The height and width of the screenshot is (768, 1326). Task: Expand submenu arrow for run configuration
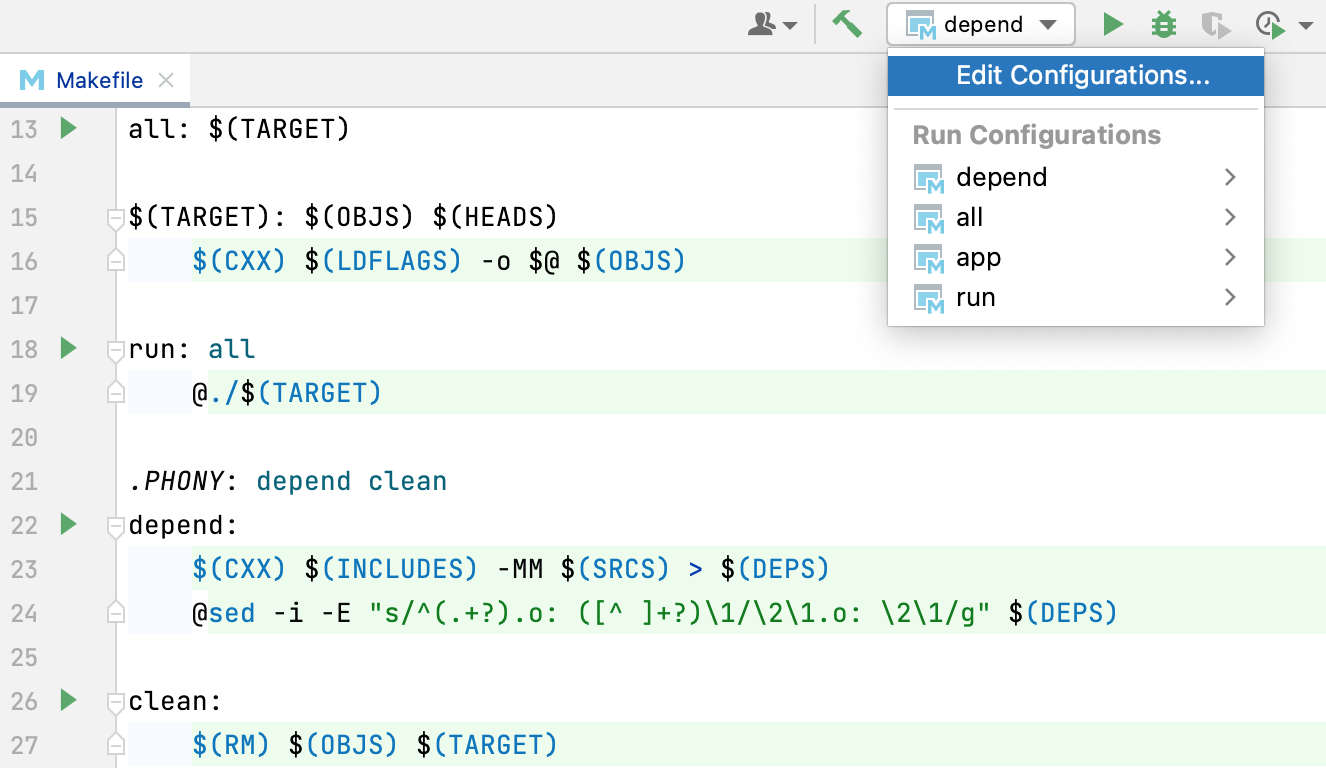click(x=1230, y=297)
